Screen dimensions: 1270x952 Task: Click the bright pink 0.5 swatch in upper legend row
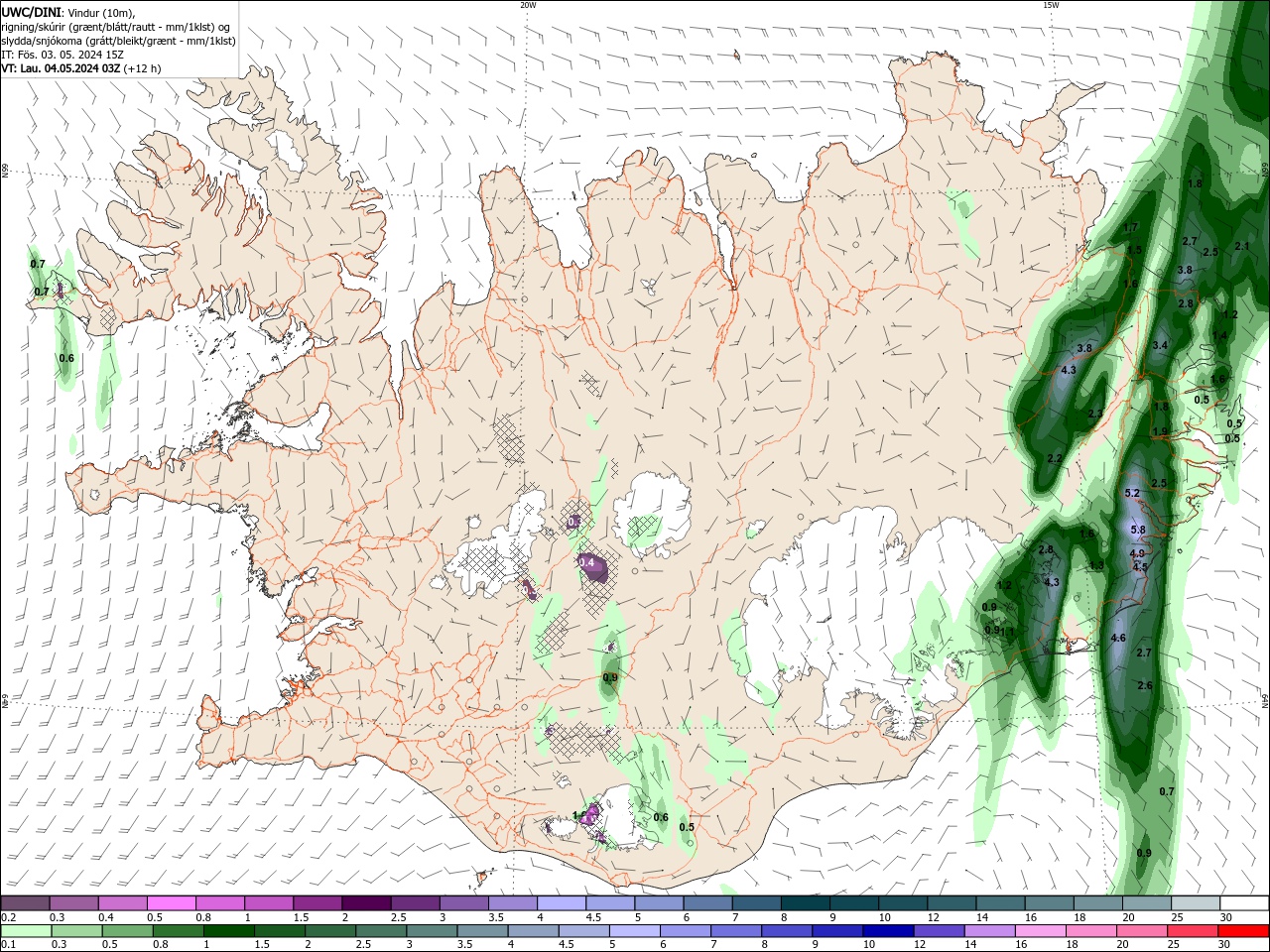point(172,903)
